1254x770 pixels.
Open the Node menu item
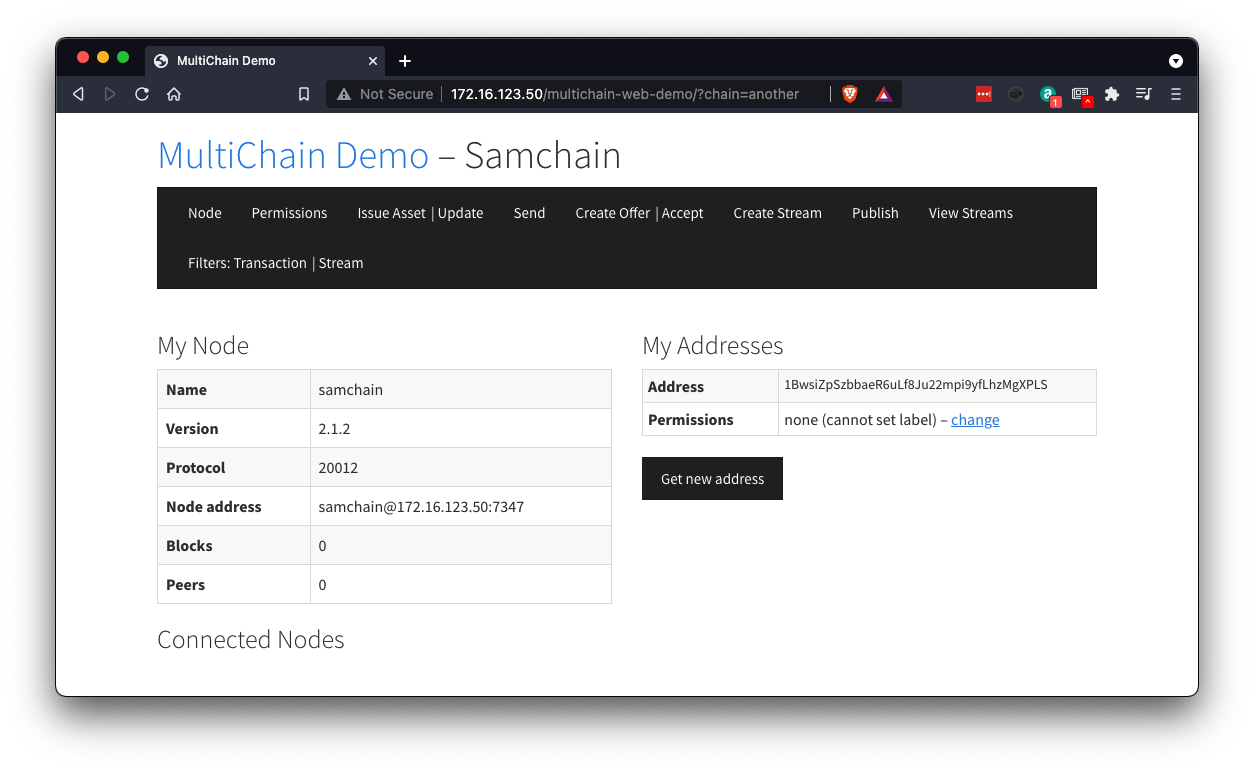point(205,213)
